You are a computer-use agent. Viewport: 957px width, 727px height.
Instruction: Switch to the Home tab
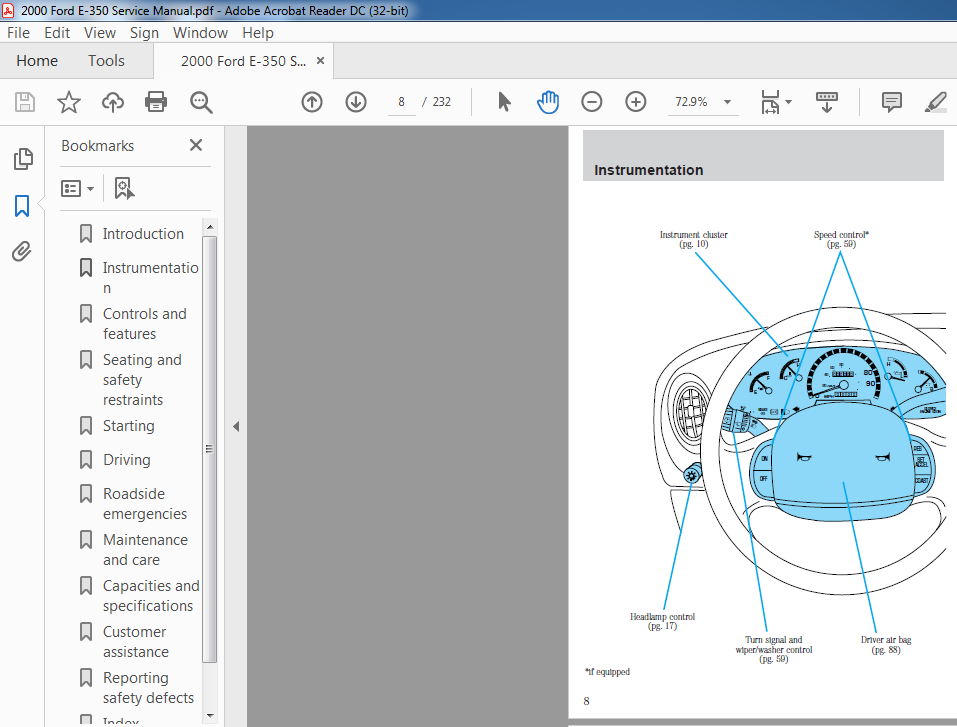(37, 60)
